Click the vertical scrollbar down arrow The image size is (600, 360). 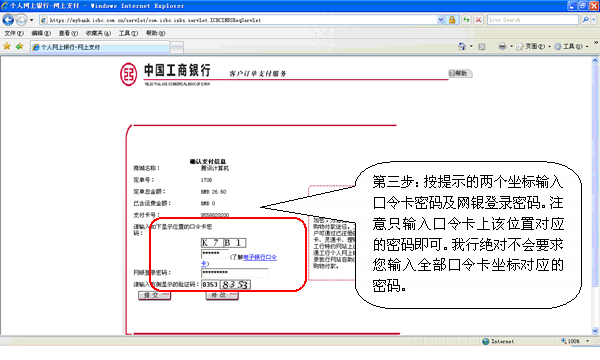point(595,331)
